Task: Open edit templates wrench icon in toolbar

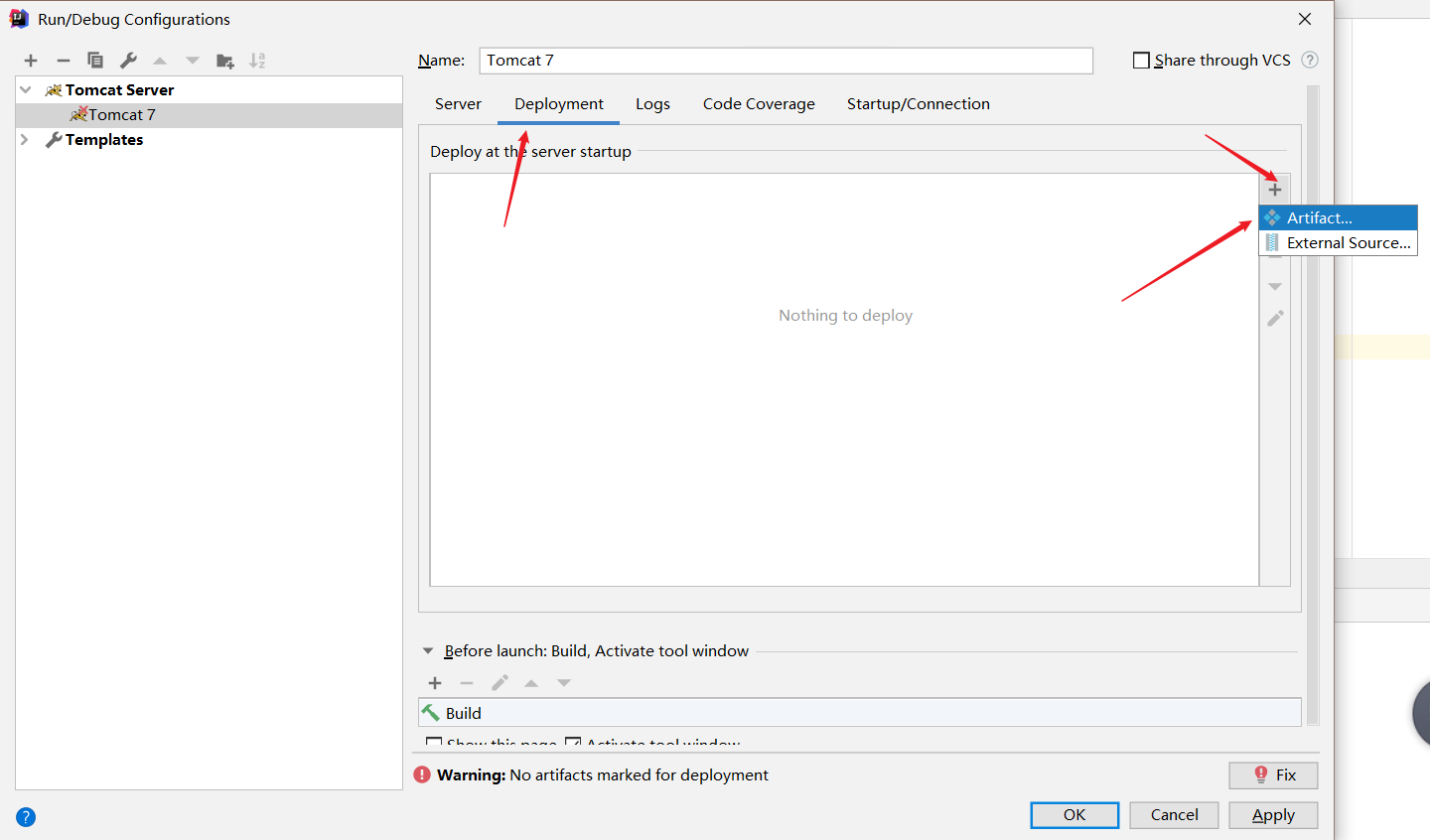Action: [x=128, y=61]
